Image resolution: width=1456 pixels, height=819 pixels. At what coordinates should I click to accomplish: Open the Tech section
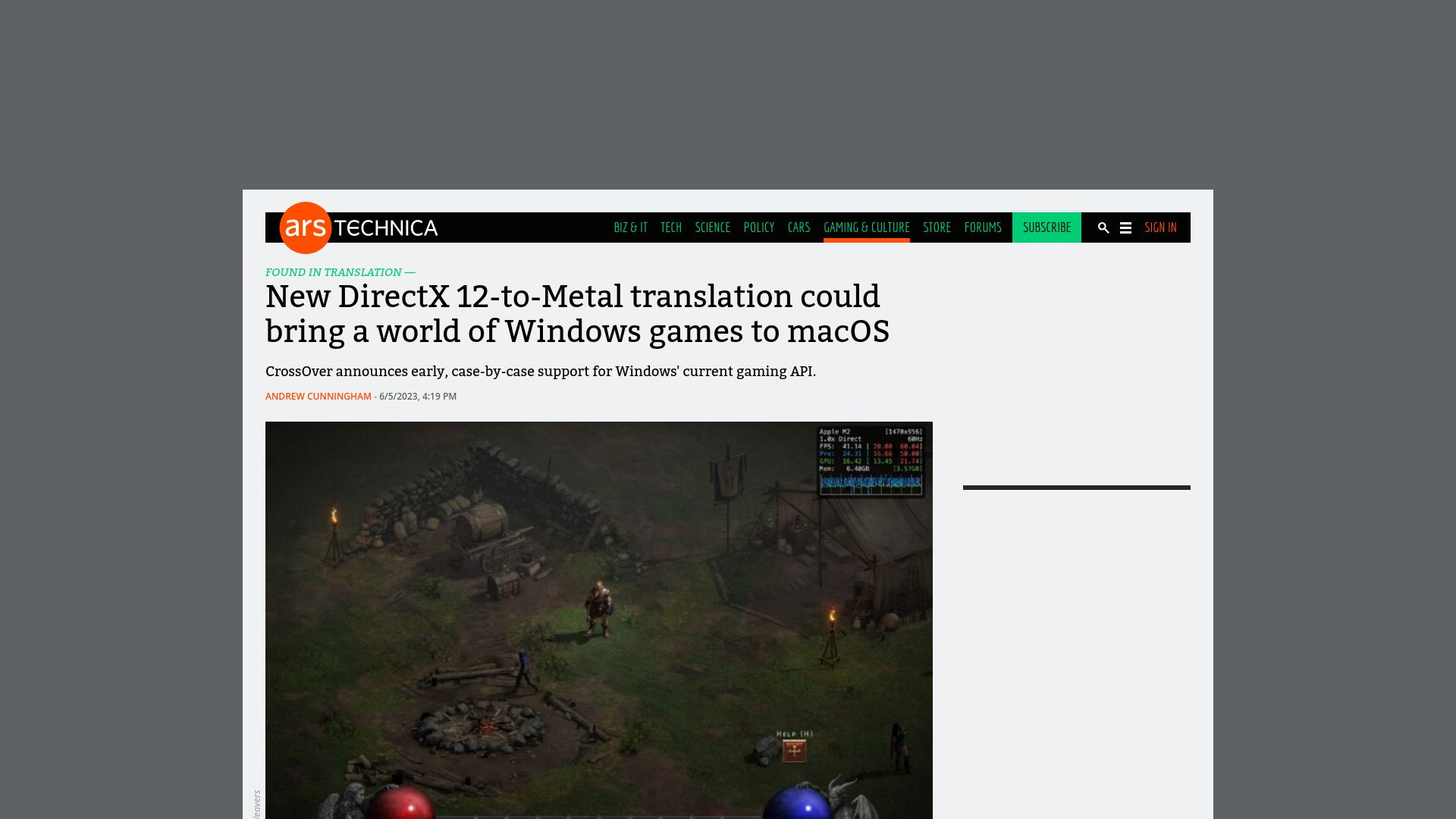click(671, 227)
